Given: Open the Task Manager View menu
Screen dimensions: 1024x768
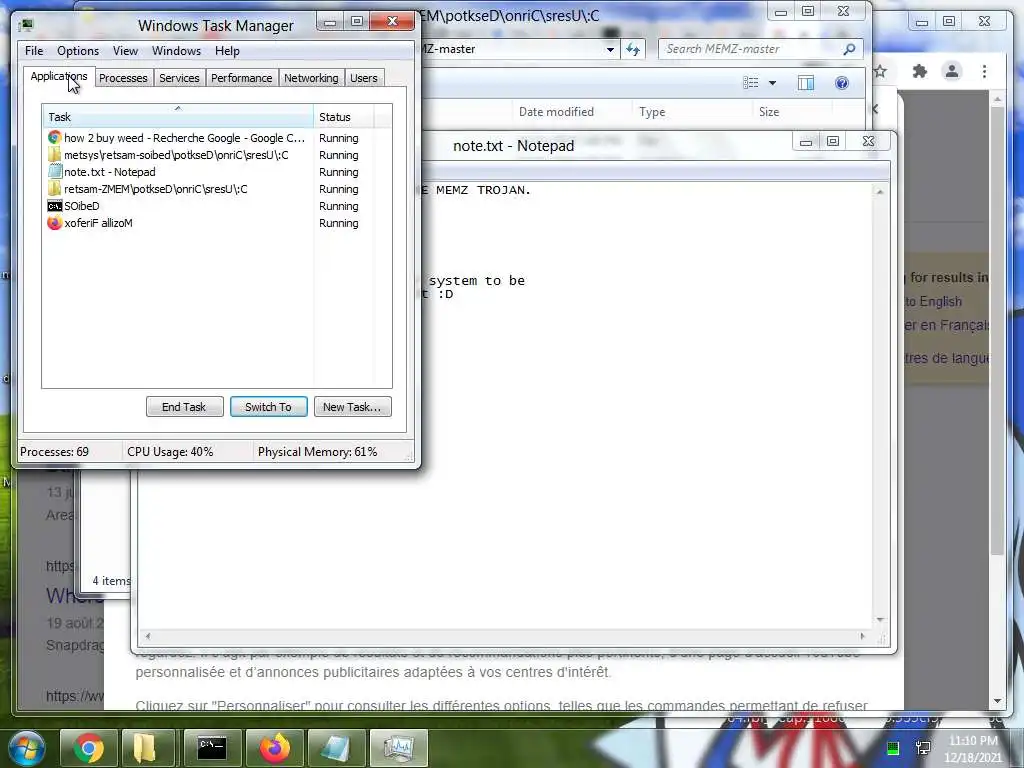Looking at the screenshot, I should coord(125,51).
